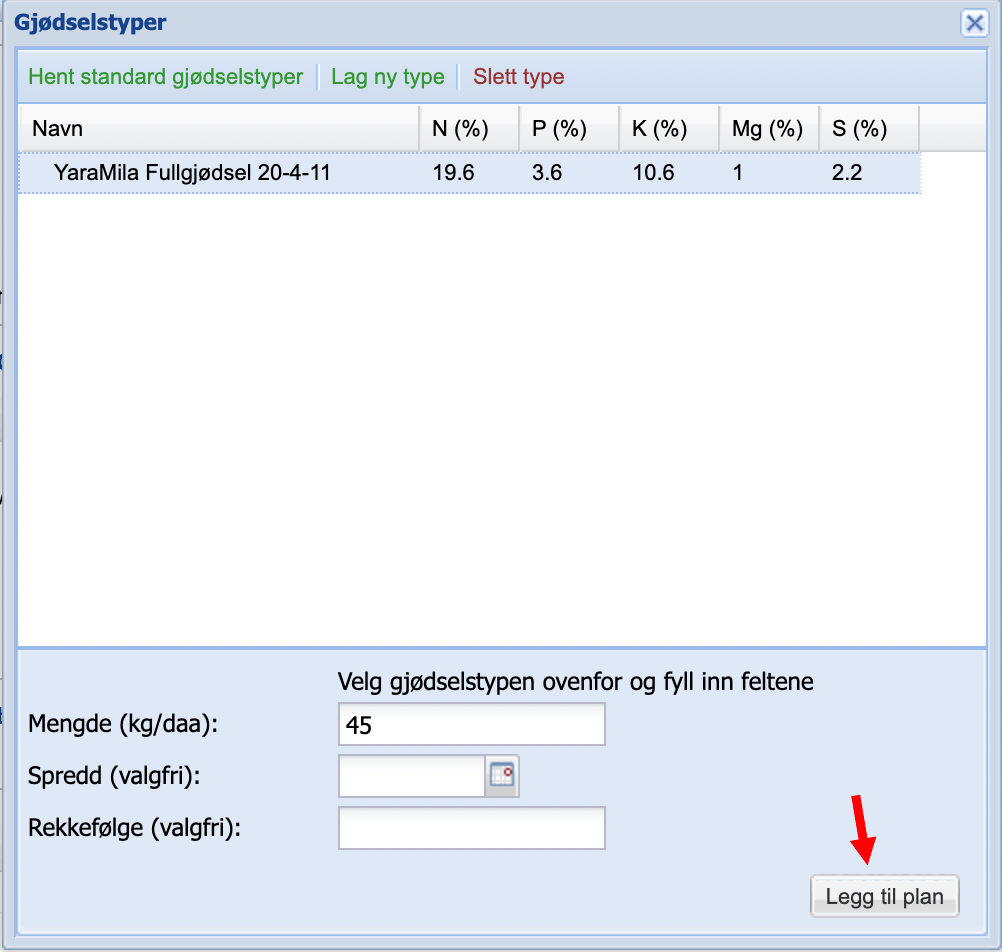Select the YaraMila Fullgjødsel 20-4-11 row
The image size is (1002, 952).
(x=470, y=173)
